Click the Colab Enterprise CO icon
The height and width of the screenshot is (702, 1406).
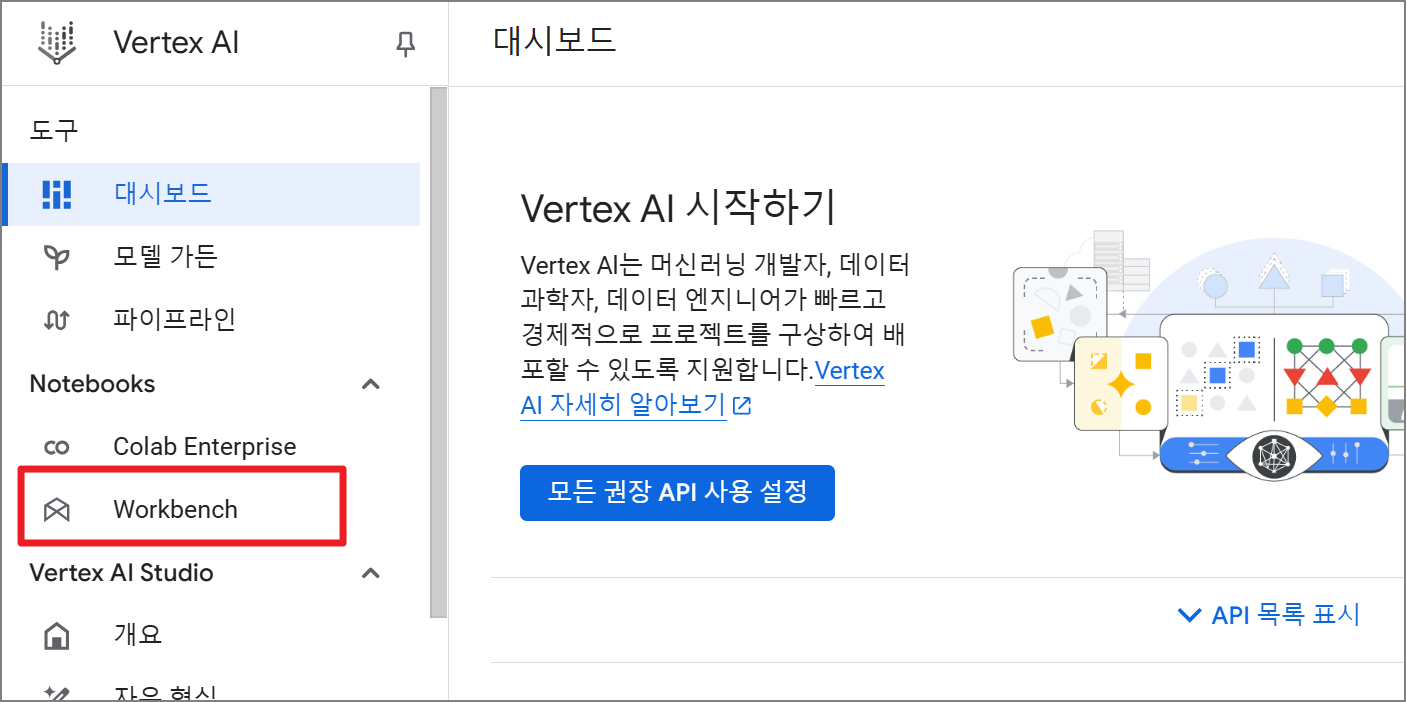coord(57,447)
